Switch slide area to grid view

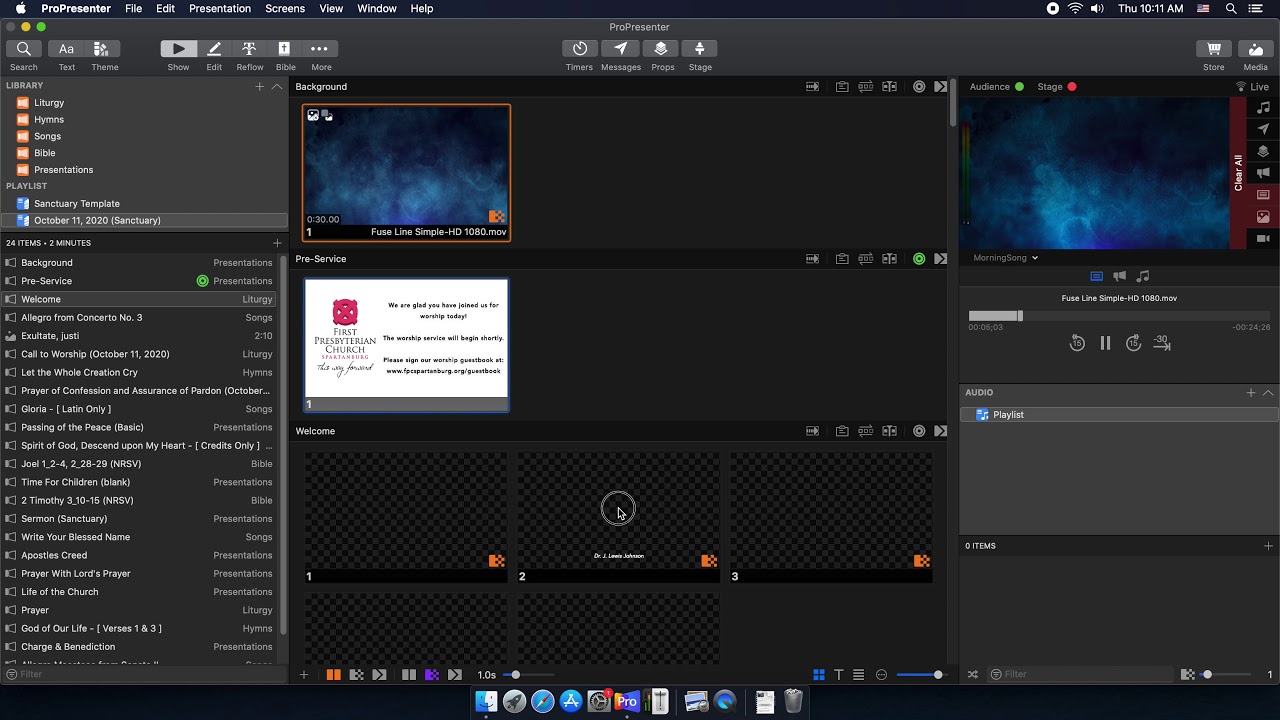[x=819, y=675]
